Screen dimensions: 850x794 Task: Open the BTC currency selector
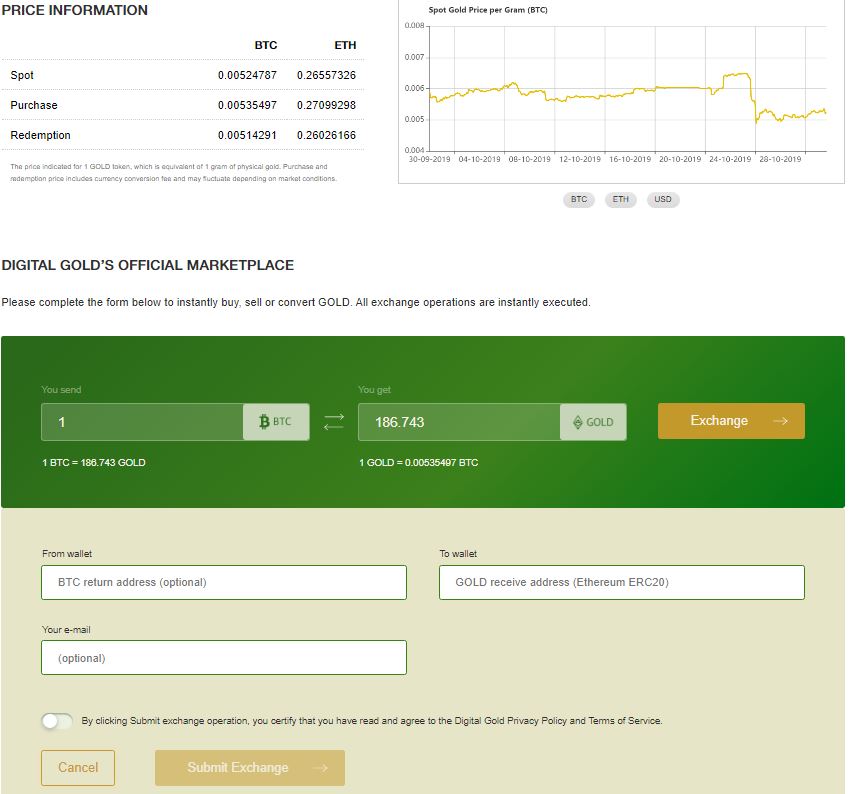(276, 422)
